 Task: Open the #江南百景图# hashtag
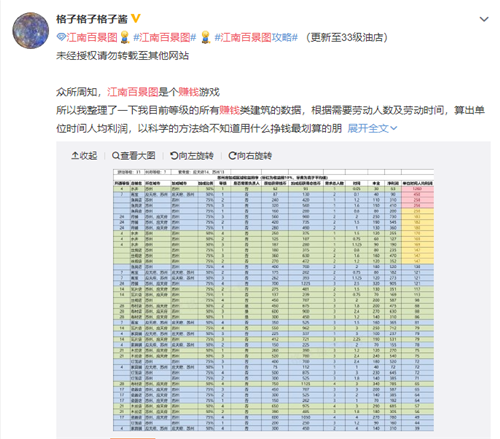pos(165,37)
